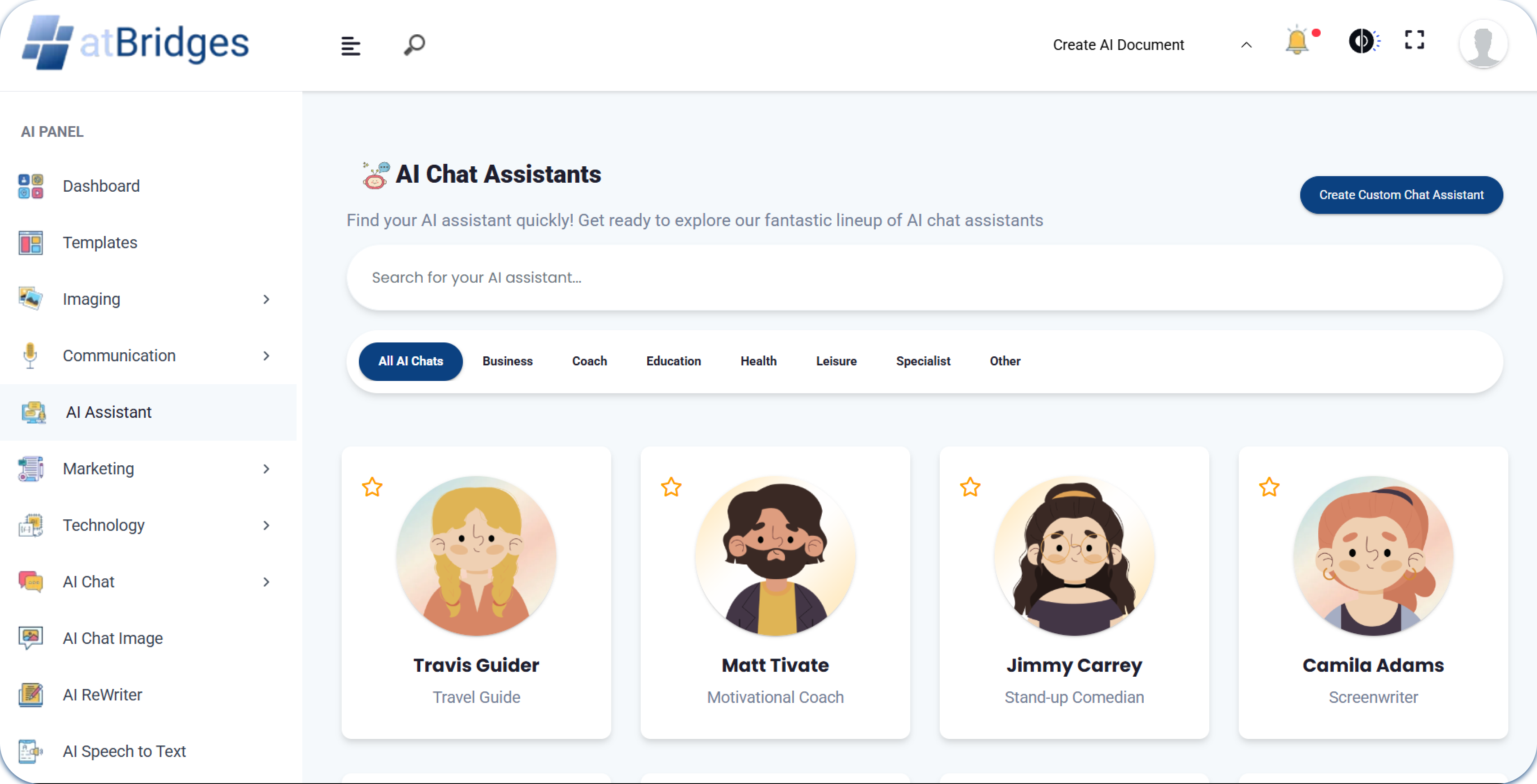The width and height of the screenshot is (1537, 784).
Task: Favorite Travis Guider with star
Action: point(372,487)
